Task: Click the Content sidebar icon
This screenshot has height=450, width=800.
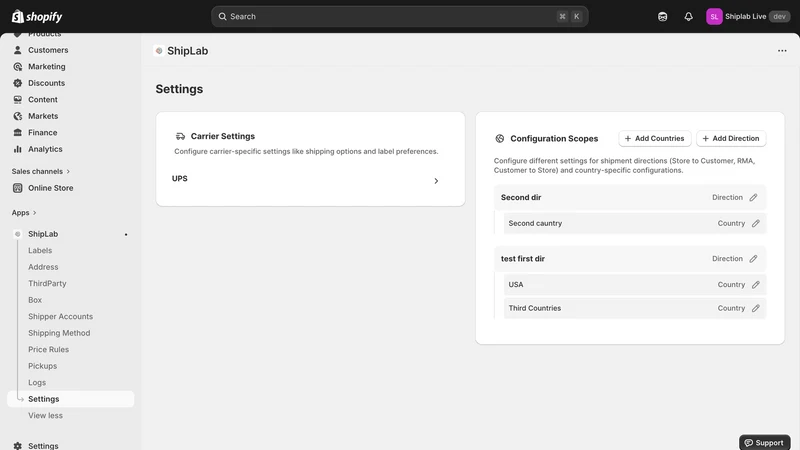Action: coord(18,99)
